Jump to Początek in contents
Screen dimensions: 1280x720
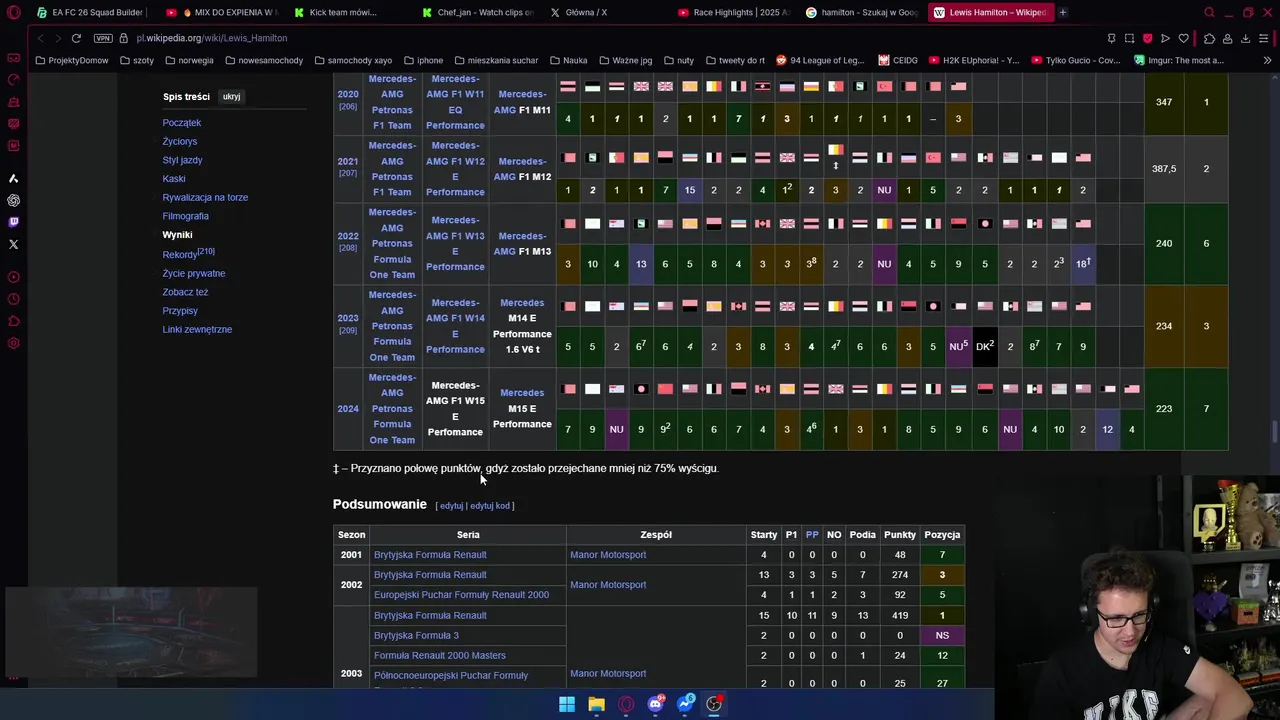pyautogui.click(x=182, y=123)
